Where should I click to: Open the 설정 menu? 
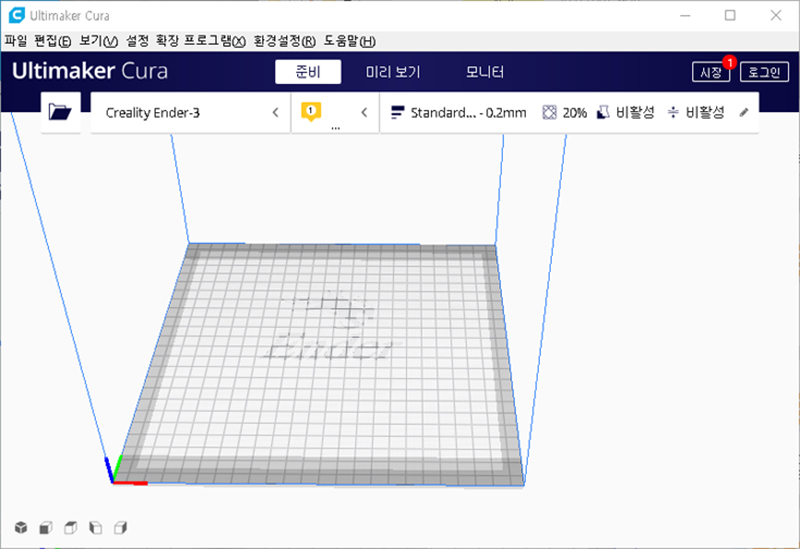click(x=137, y=41)
